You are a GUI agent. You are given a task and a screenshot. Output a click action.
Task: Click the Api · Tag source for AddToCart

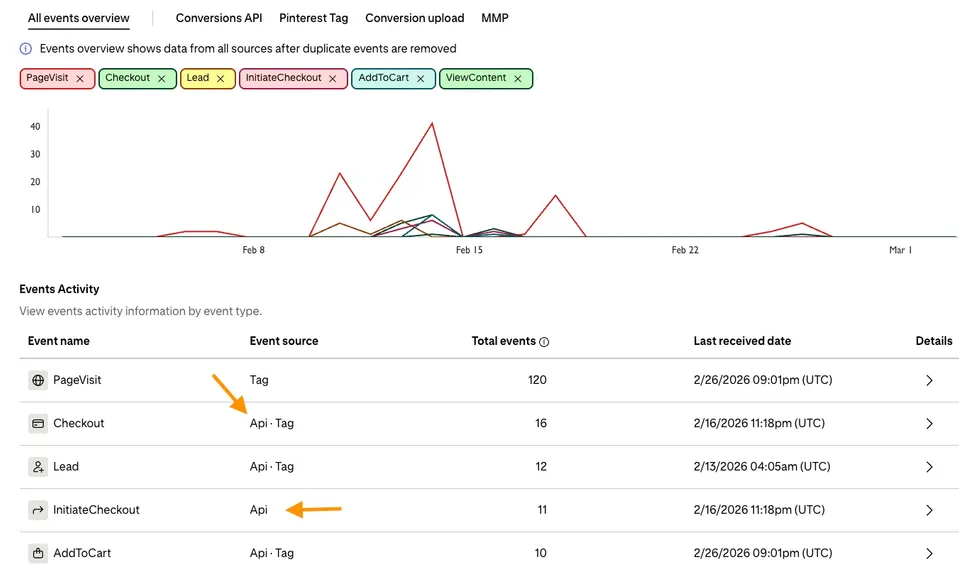point(272,554)
